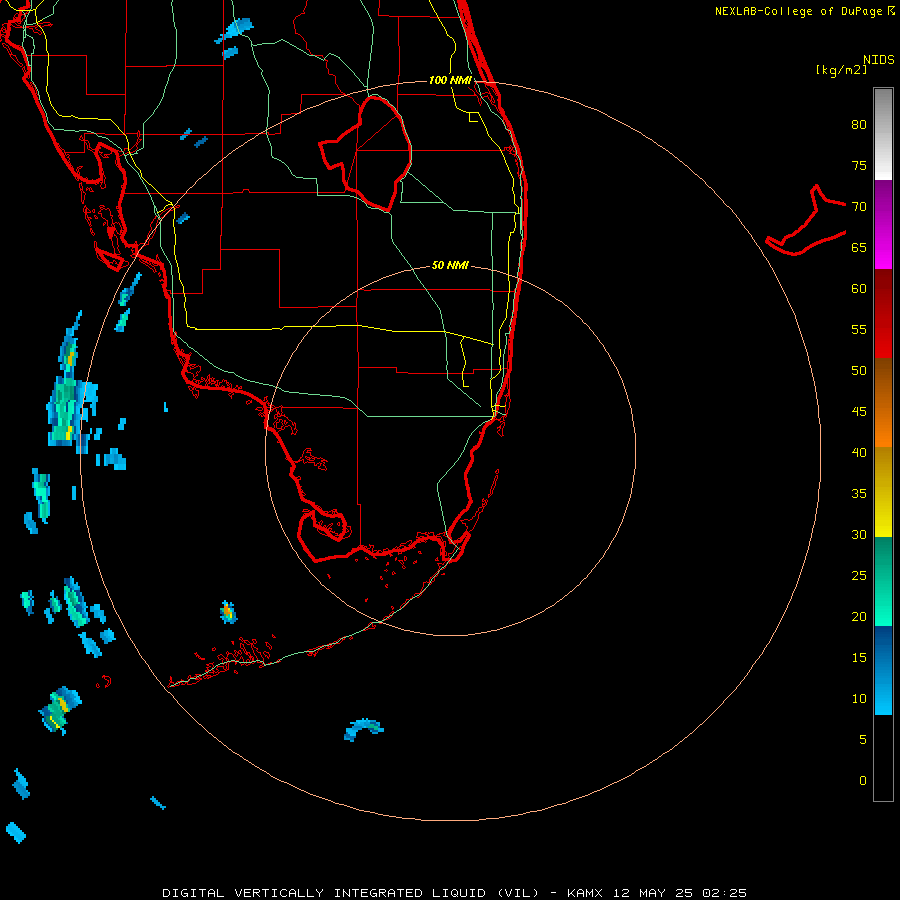The height and width of the screenshot is (900, 900).
Task: Click the 25 value on the VIL scale
Action: coord(859,576)
